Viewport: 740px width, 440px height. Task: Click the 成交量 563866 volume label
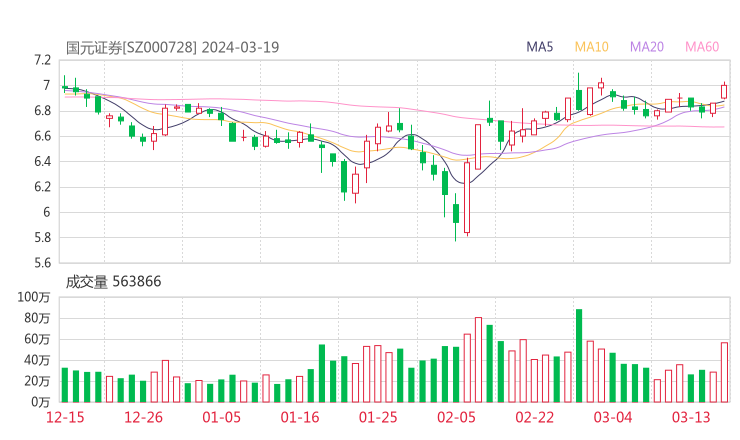pyautogui.click(x=113, y=282)
